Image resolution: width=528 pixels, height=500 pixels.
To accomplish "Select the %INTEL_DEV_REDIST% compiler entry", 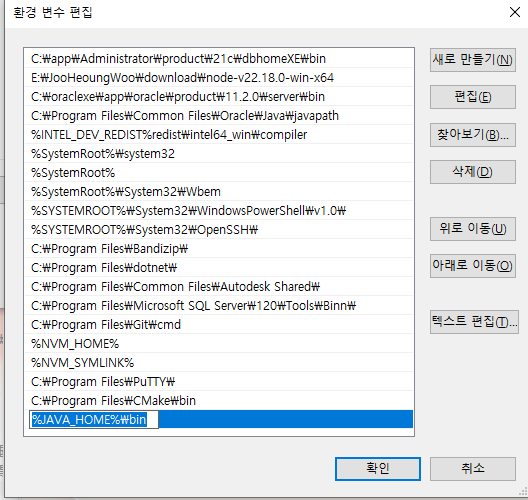I will tap(219, 135).
